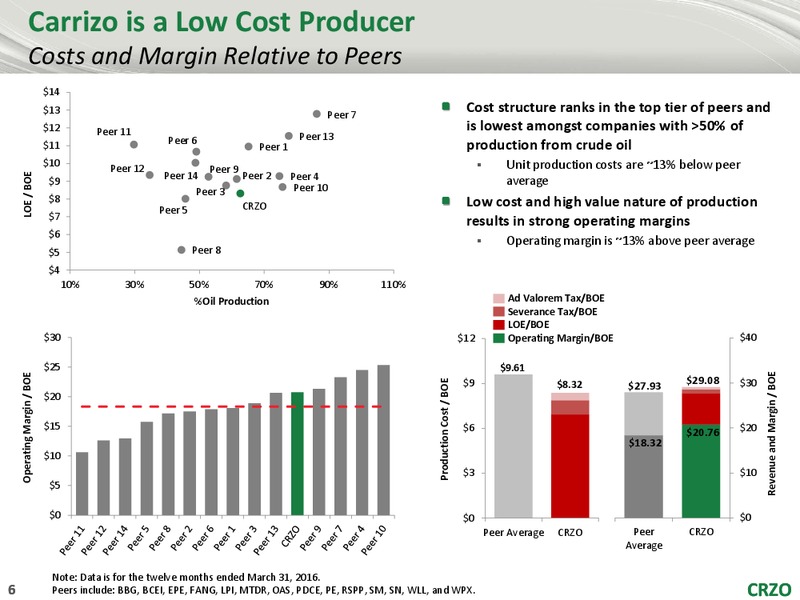Viewport: 800px width, 600px height.
Task: Click the 'Carrizo is a Low Cost Producer' title
Action: point(221,22)
